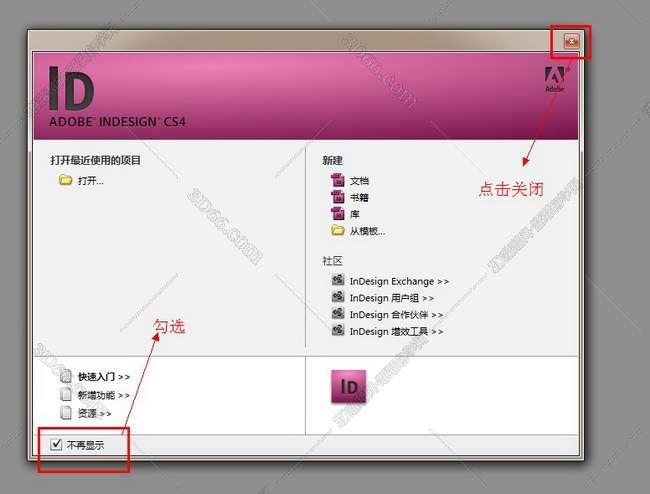Screen dimensions: 650x494
Task: Click the page icon beside 新增功能
Action: coord(66,394)
